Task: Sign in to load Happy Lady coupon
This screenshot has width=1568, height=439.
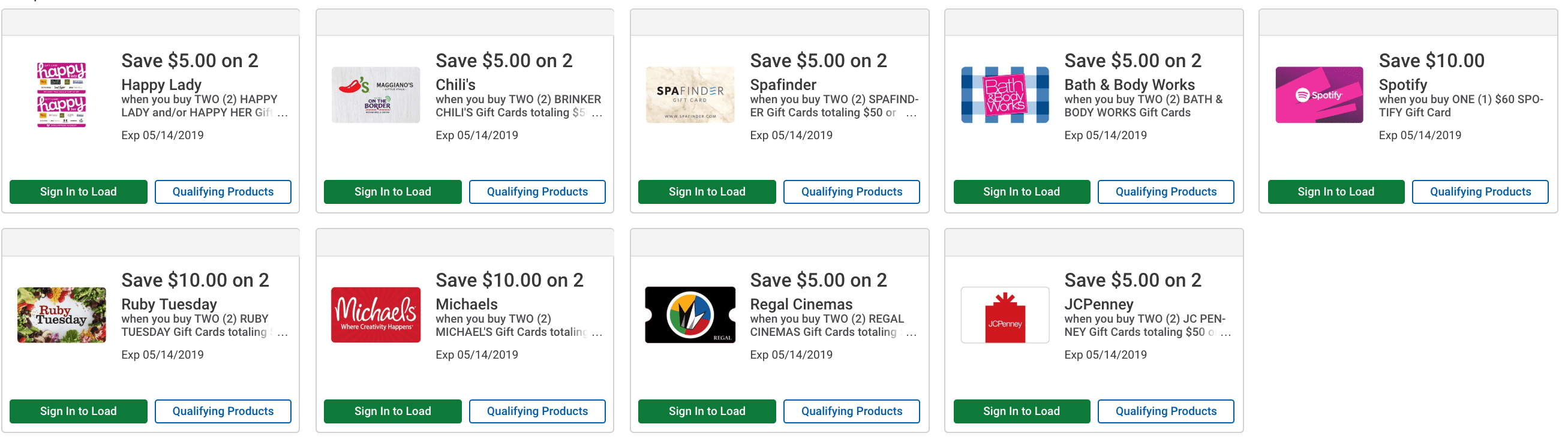Action: pyautogui.click(x=79, y=192)
